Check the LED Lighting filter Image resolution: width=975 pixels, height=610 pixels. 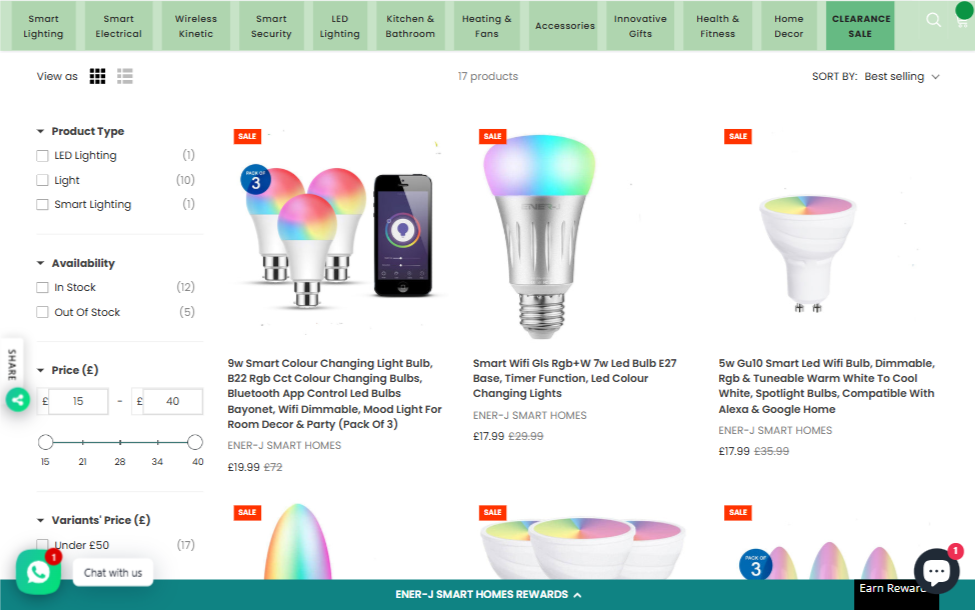(x=42, y=155)
